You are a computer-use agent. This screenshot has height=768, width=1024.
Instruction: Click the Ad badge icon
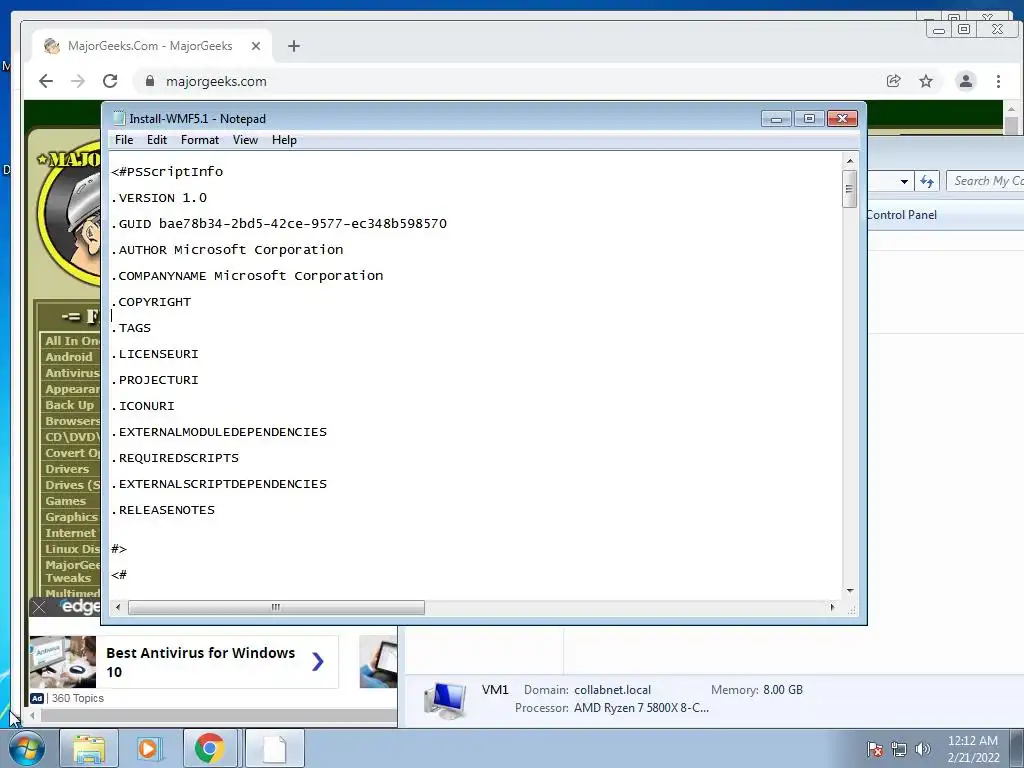[x=37, y=698]
